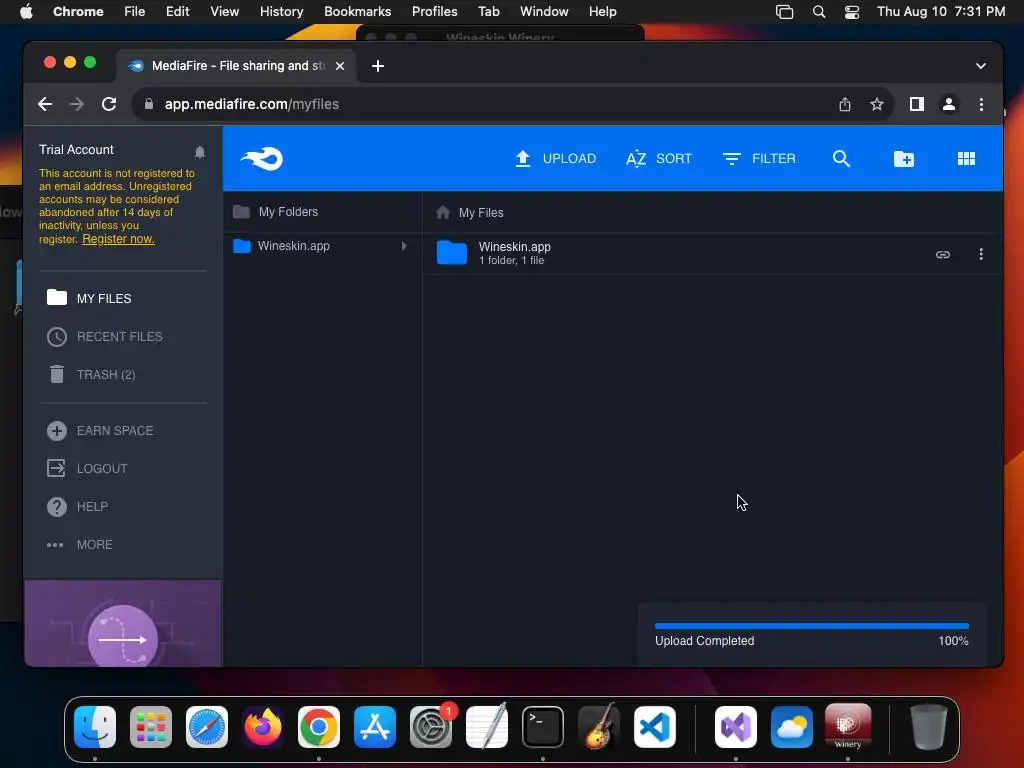Open MY FILES in sidebar
The image size is (1024, 768).
point(89,298)
